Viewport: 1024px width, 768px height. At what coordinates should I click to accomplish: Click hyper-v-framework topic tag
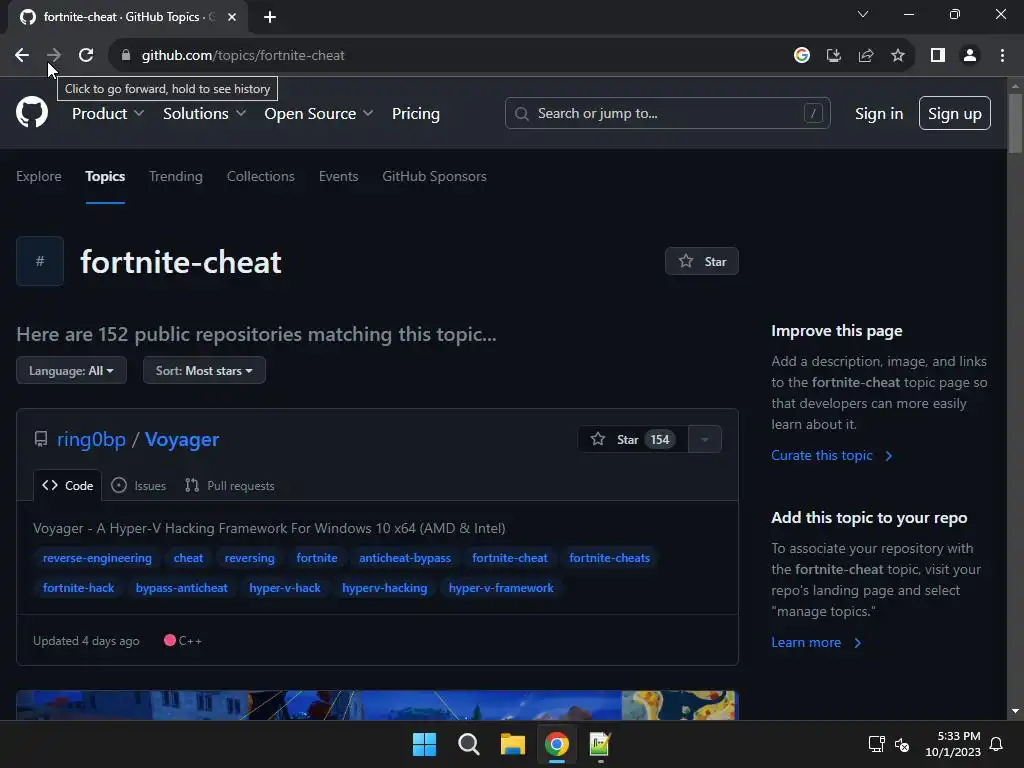pos(501,588)
